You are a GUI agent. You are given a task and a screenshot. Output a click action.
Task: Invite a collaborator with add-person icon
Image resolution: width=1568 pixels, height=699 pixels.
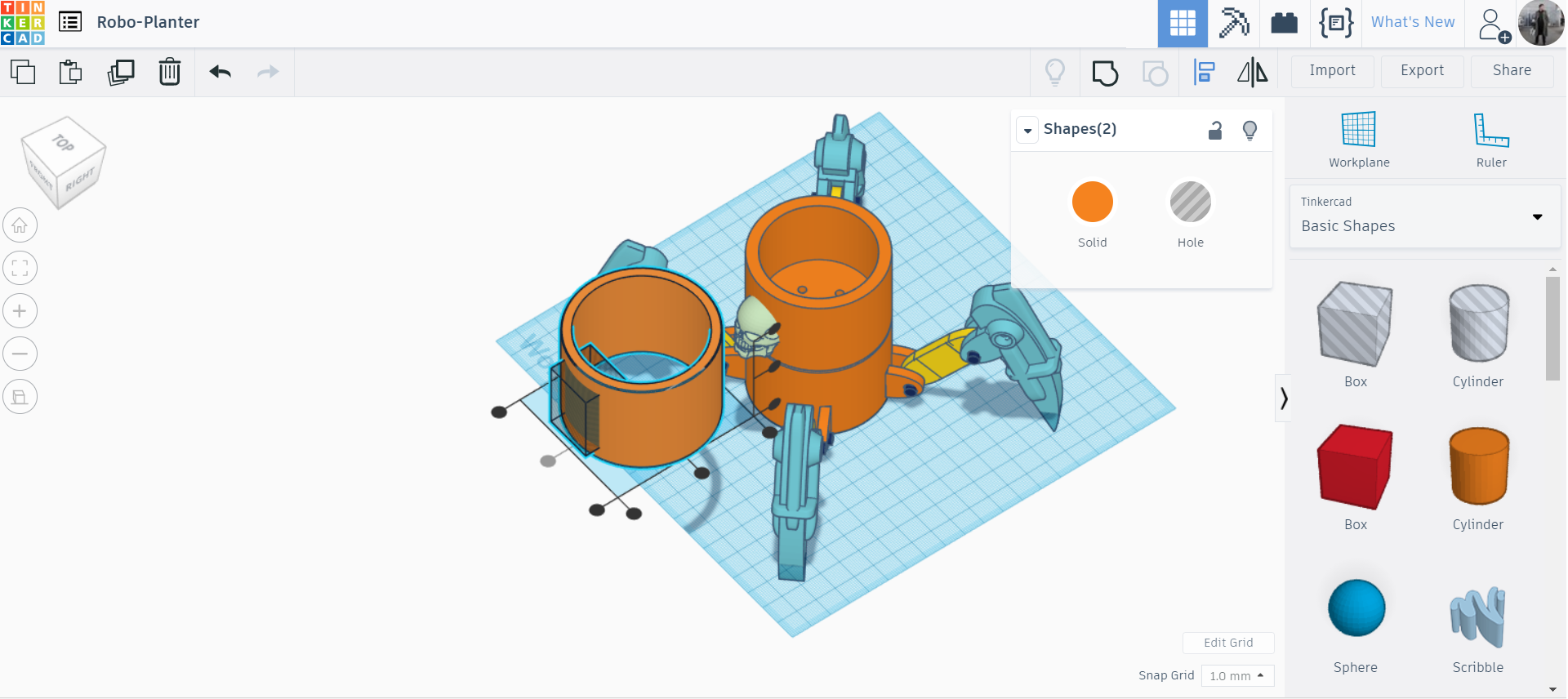(x=1494, y=24)
